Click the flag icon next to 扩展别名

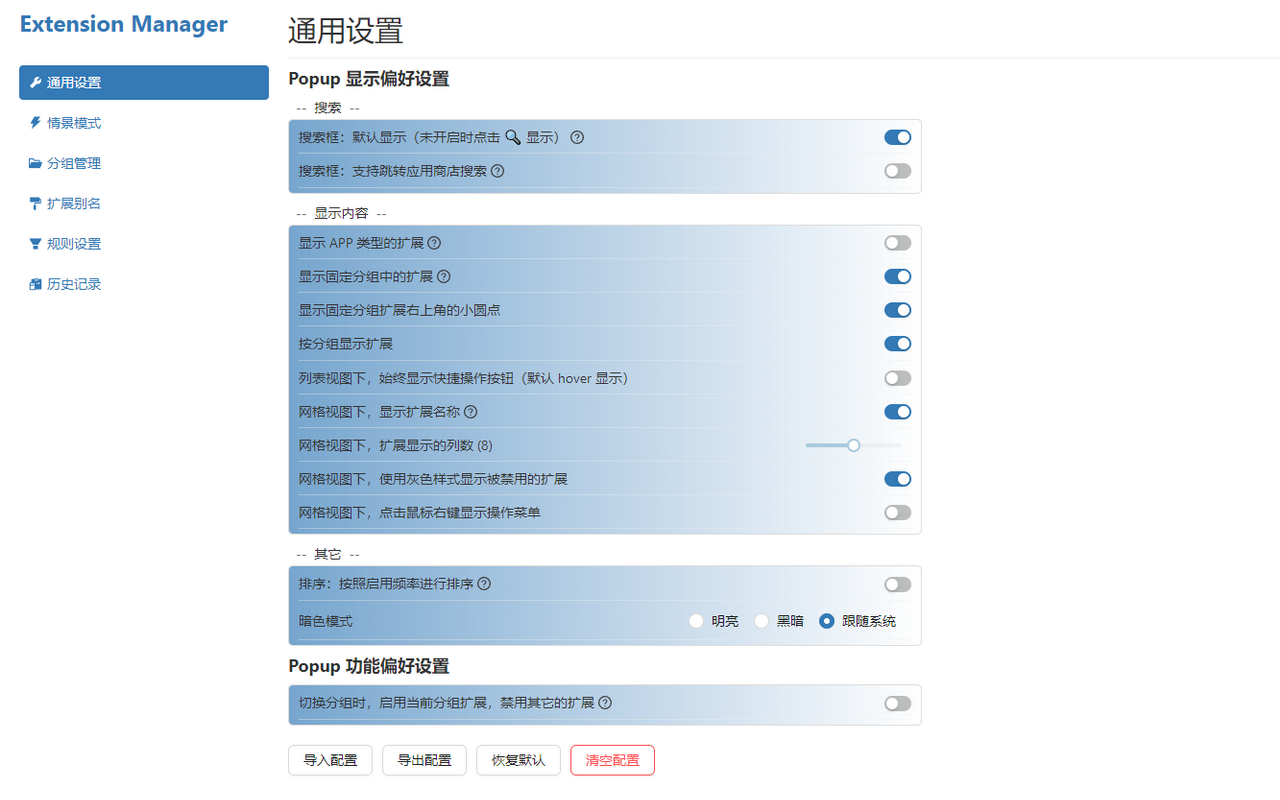33,203
